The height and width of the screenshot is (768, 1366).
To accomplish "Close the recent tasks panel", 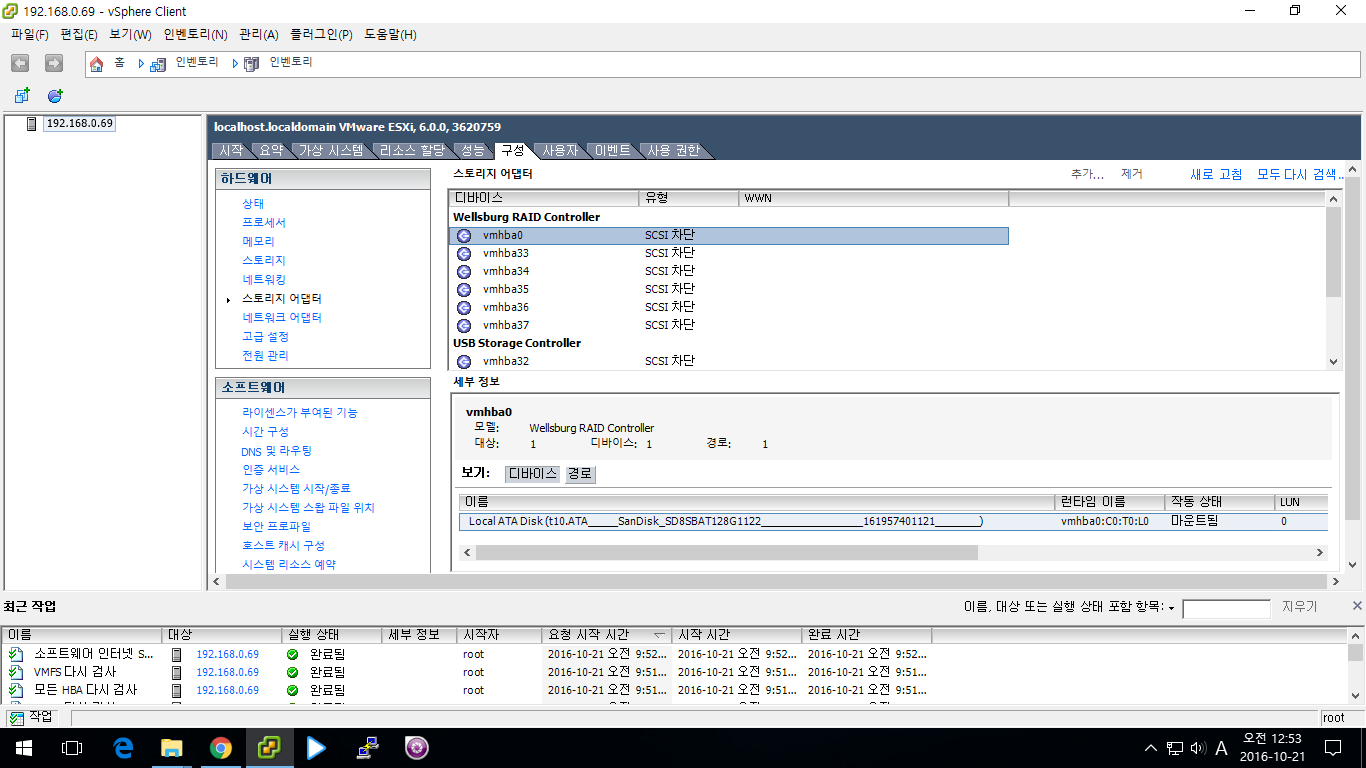I will (1357, 606).
